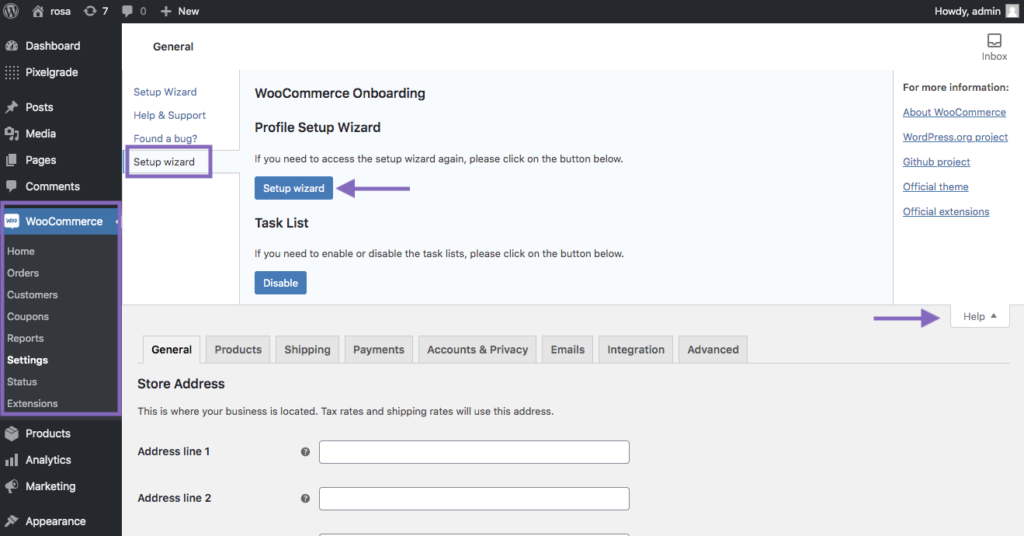This screenshot has width=1024, height=536.
Task: Open the Official extensions link
Action: click(x=946, y=212)
